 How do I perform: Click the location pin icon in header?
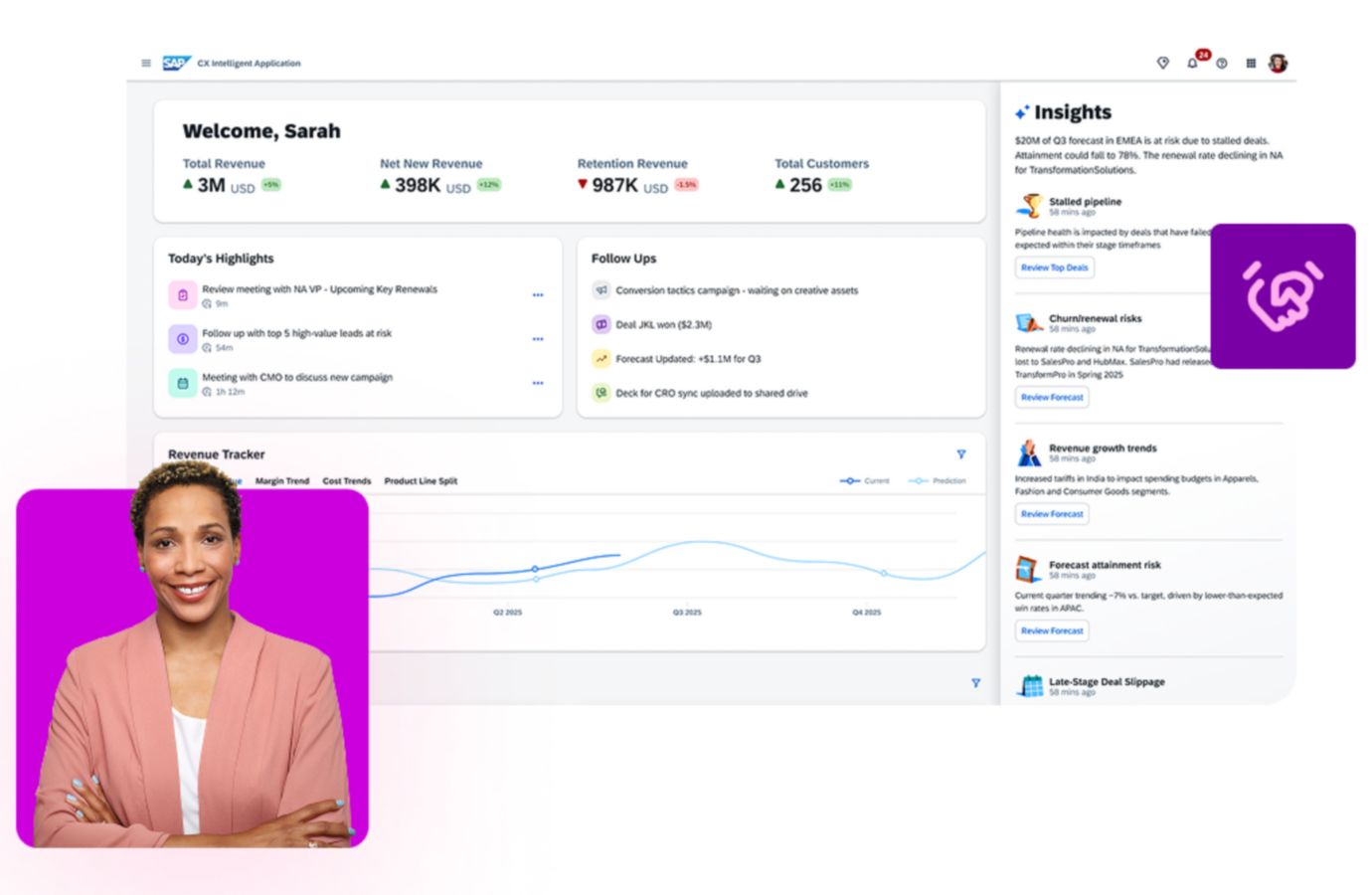pyautogui.click(x=1163, y=64)
